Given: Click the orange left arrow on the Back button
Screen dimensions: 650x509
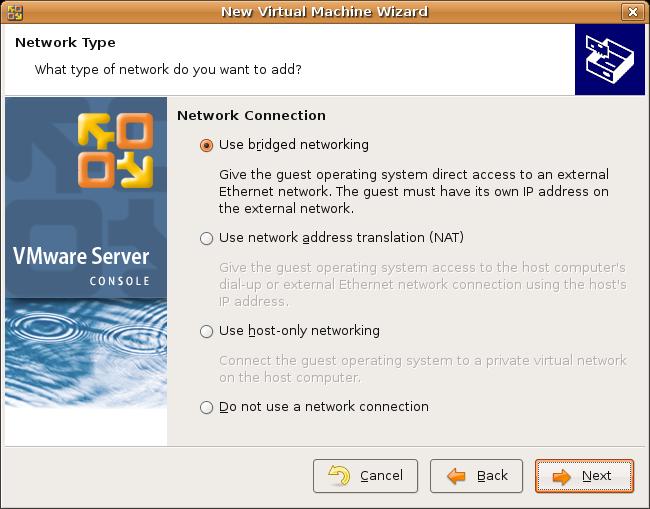Looking at the screenshot, I should coord(456,476).
